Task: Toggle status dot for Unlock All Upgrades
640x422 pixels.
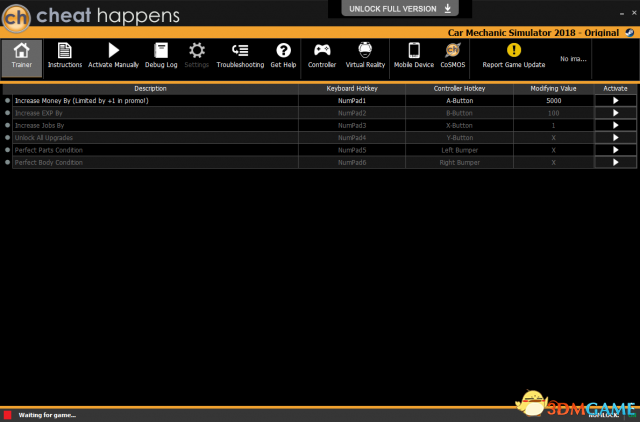Action: click(7, 138)
